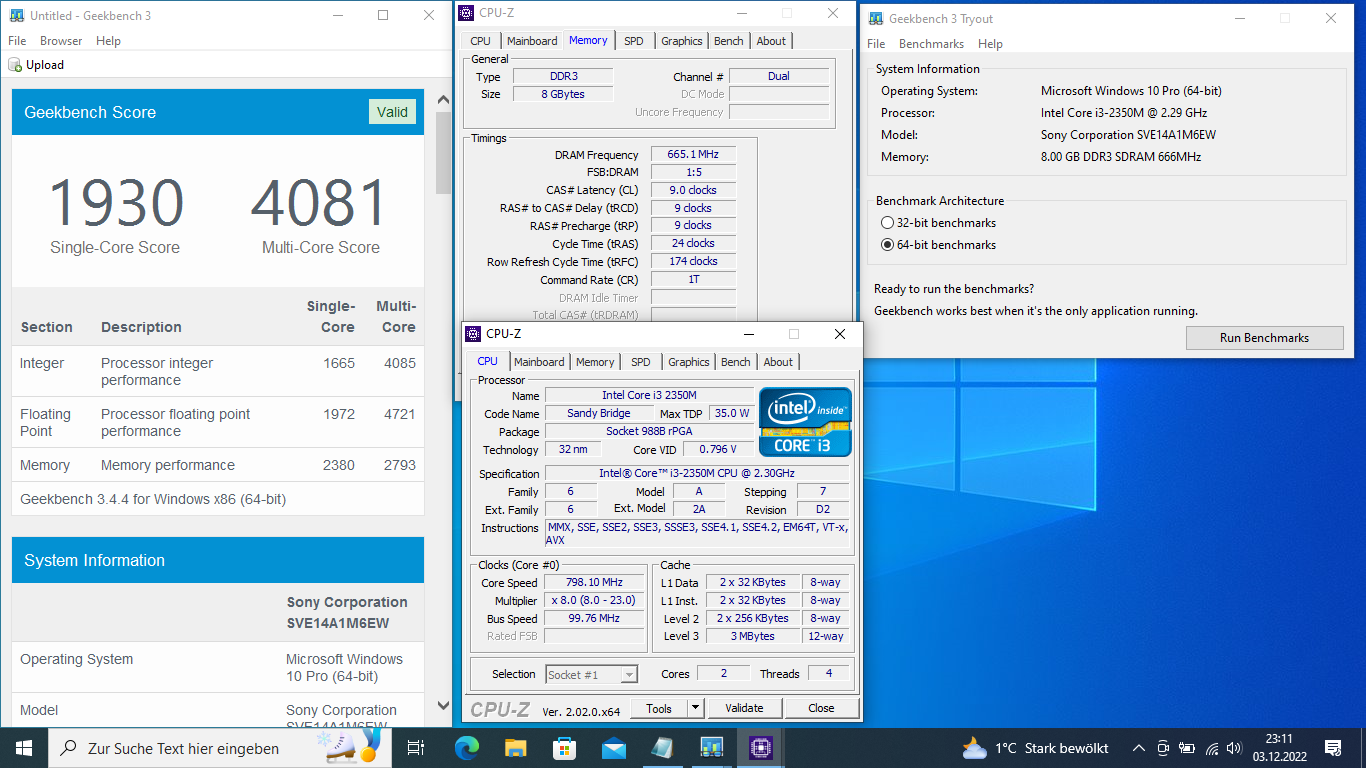
Task: Switch to CPU-Z taskbar icon
Action: point(760,748)
